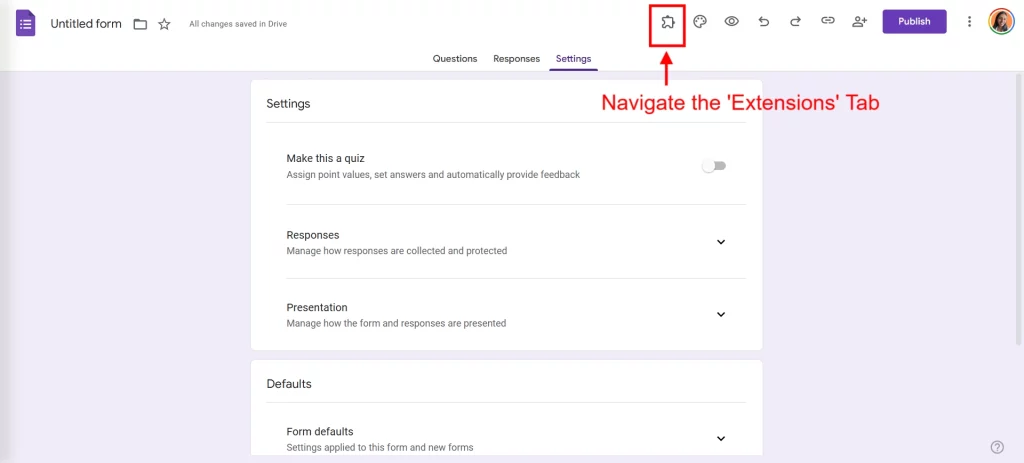
Task: Click the Redo arrow
Action: 796,22
